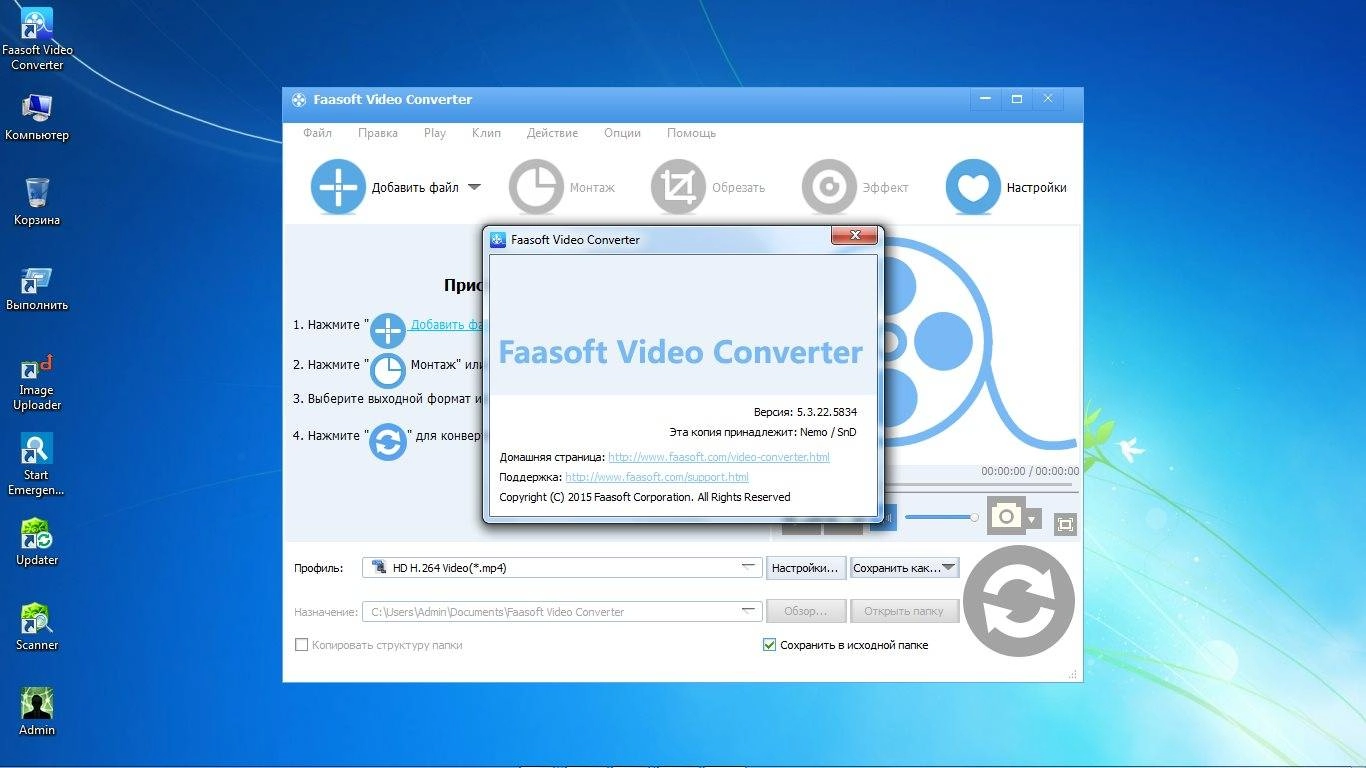
Task: Click the Настройки... button next to profile
Action: [x=806, y=568]
